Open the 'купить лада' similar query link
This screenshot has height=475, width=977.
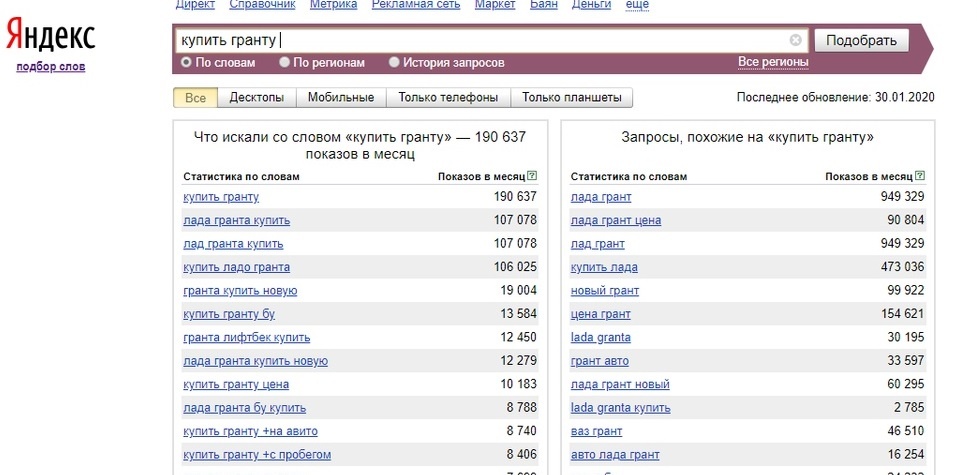[x=604, y=267]
